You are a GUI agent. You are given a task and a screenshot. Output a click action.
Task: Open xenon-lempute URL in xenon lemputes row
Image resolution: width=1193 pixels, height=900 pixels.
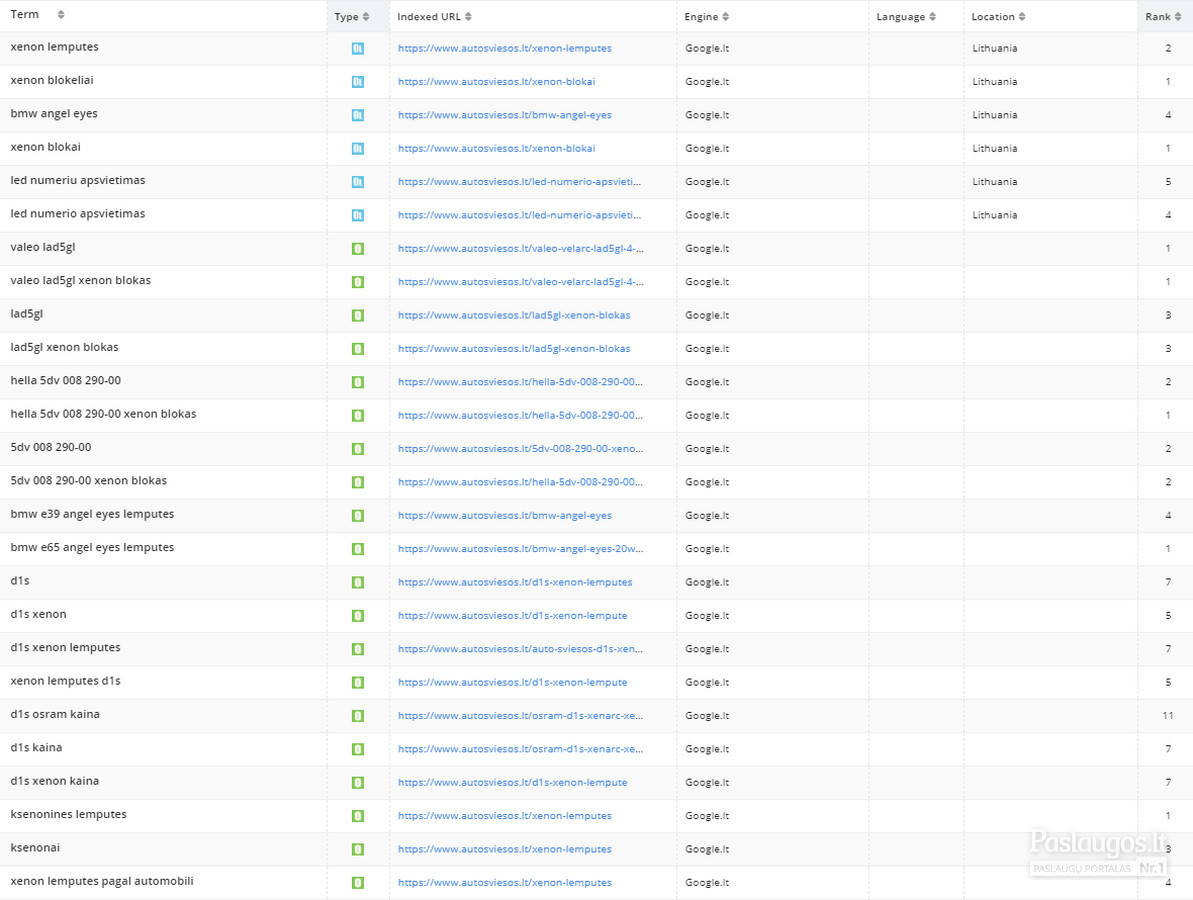coord(504,48)
